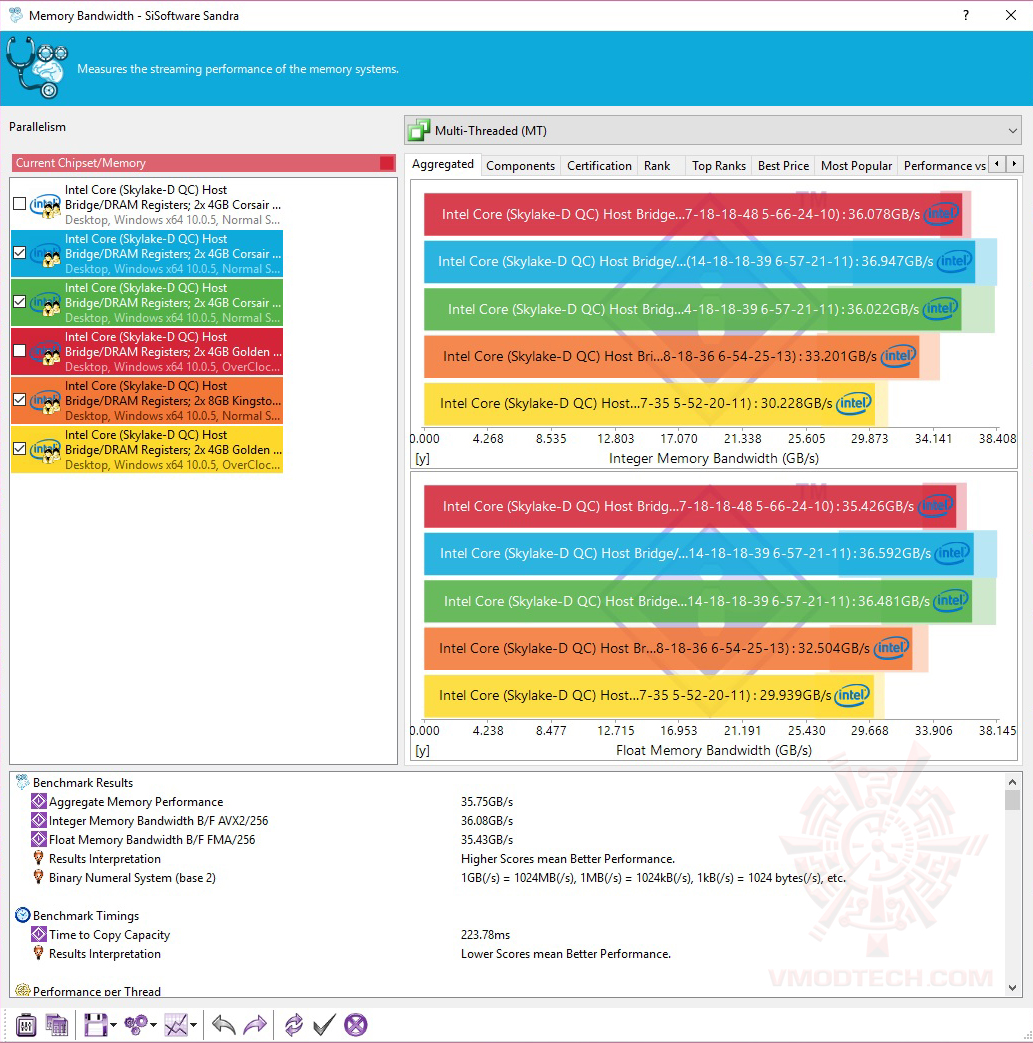The image size is (1033, 1043).
Task: Open the save icon's dropdown arrow
Action: 114,1025
